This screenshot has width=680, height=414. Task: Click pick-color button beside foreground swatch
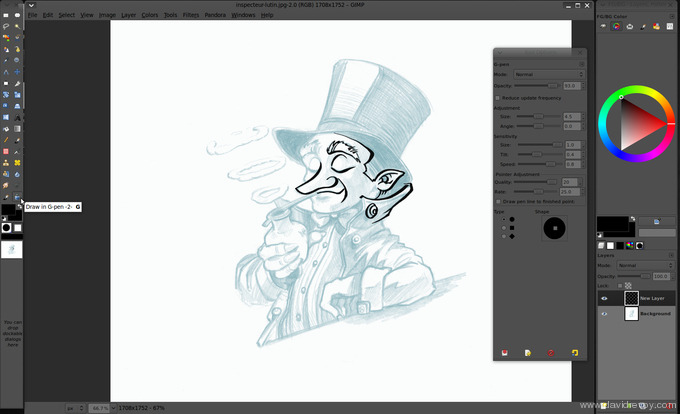tap(657, 222)
